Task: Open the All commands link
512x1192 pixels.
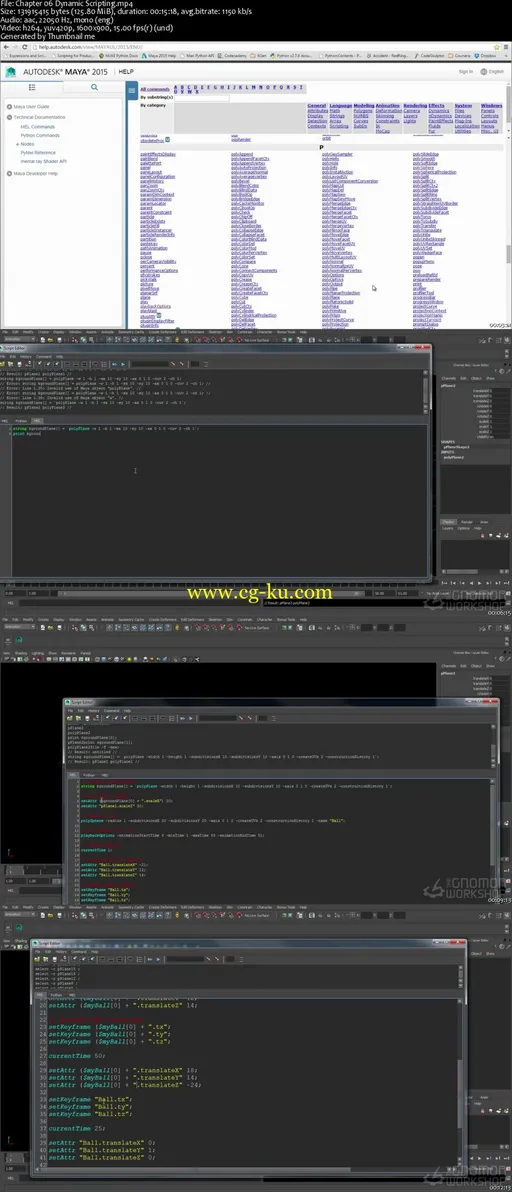Action: click(x=155, y=89)
